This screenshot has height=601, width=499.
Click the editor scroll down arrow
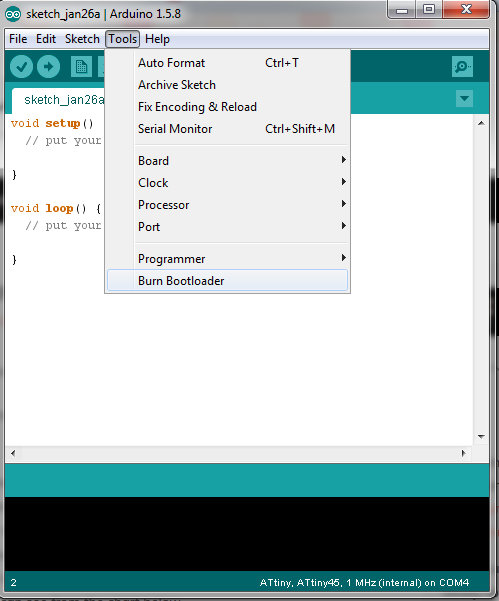481,437
